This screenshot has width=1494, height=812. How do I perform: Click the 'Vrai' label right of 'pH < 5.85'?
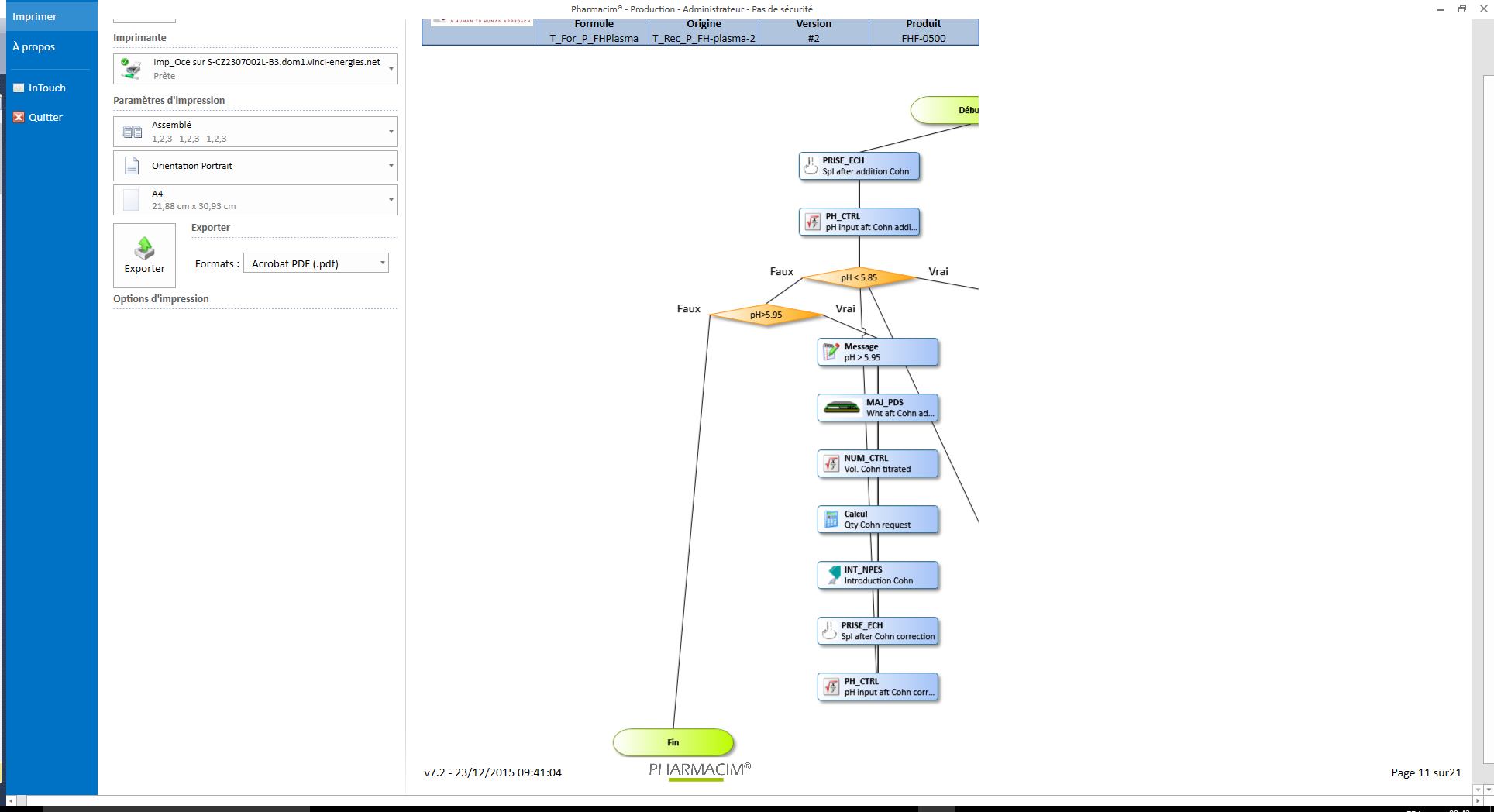click(938, 272)
